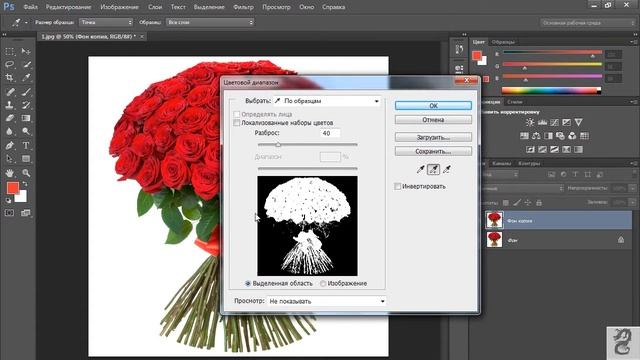Open the Выбрать dropdown (По образцам)
640x360 pixels.
327,101
